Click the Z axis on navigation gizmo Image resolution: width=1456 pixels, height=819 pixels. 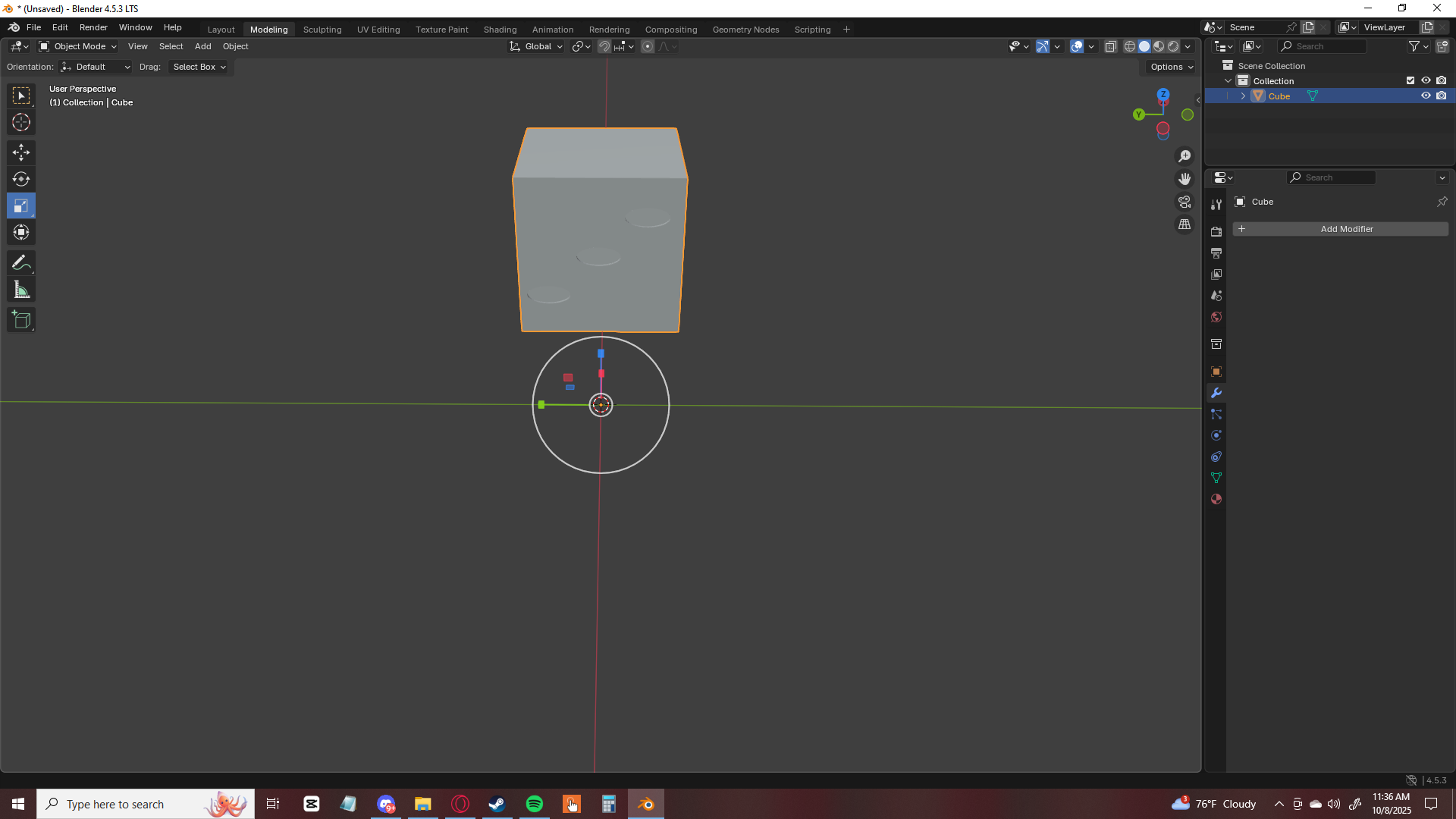pos(1163,95)
